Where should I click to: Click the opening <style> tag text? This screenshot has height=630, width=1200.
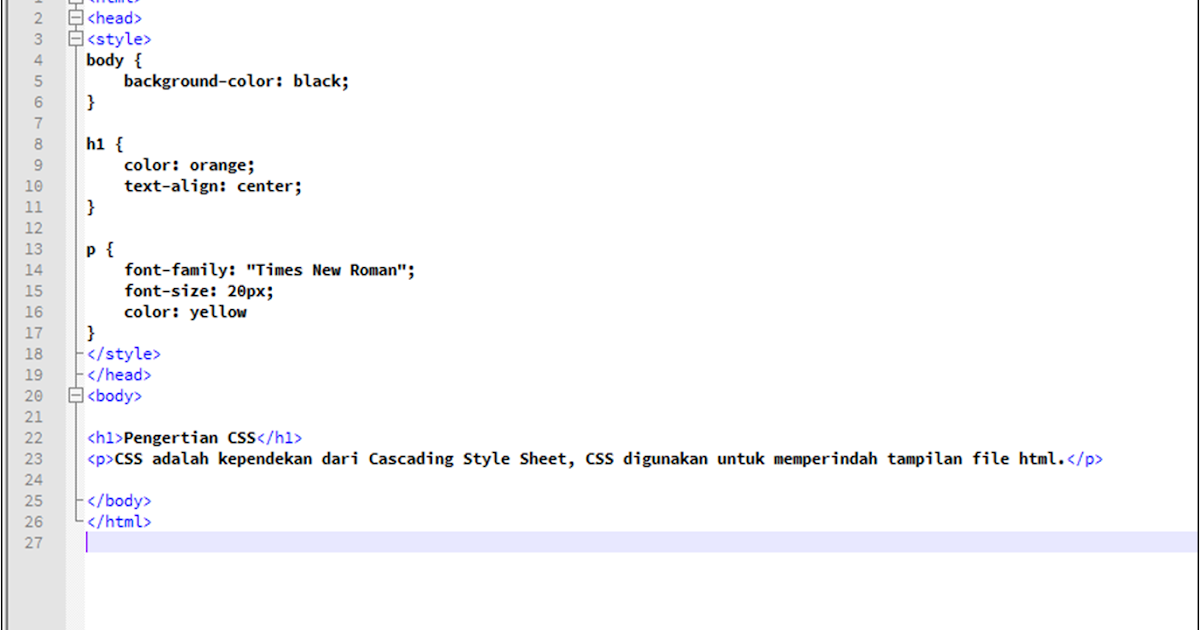coord(119,39)
